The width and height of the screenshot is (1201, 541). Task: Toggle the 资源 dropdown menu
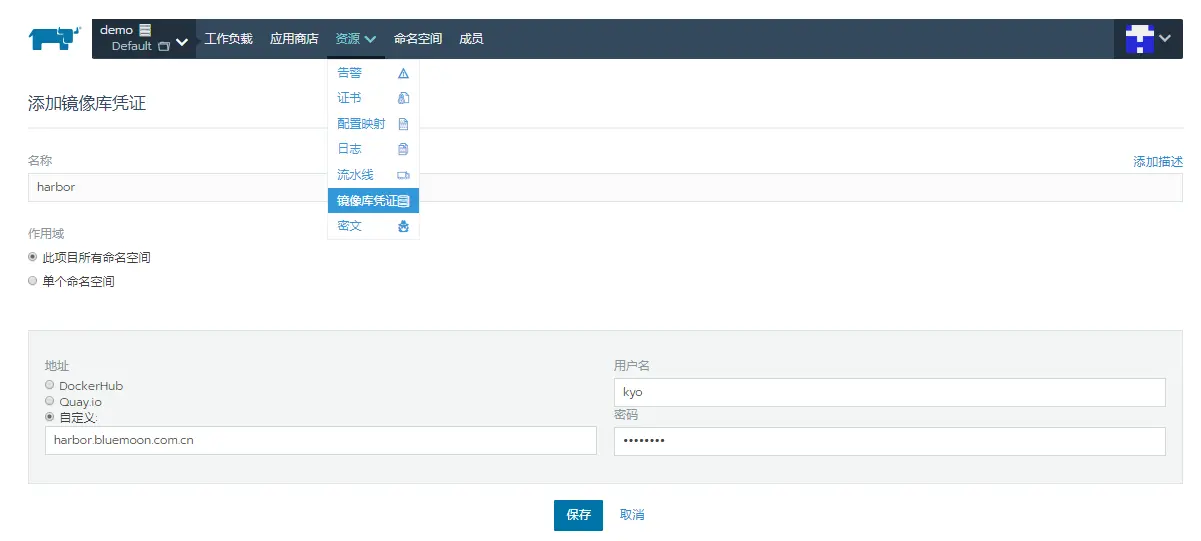pyautogui.click(x=356, y=39)
